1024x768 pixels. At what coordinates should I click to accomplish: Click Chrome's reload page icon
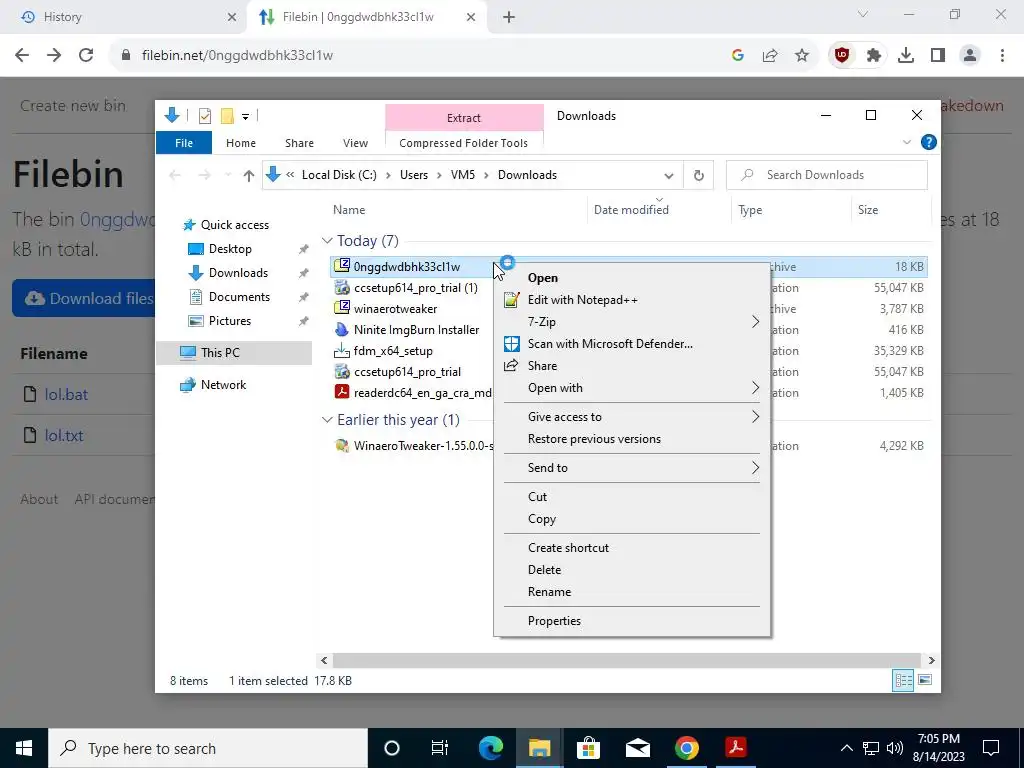86,56
